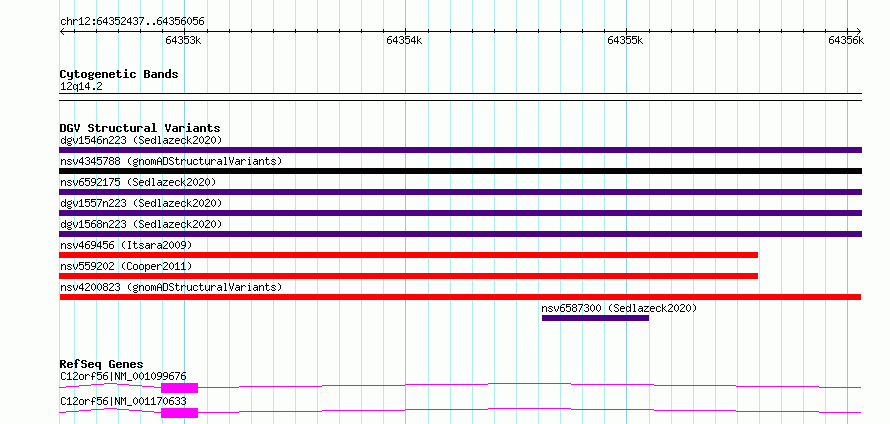Click the C12orf56|NM_001170633 transcript label
This screenshot has width=890, height=424.
(x=123, y=401)
